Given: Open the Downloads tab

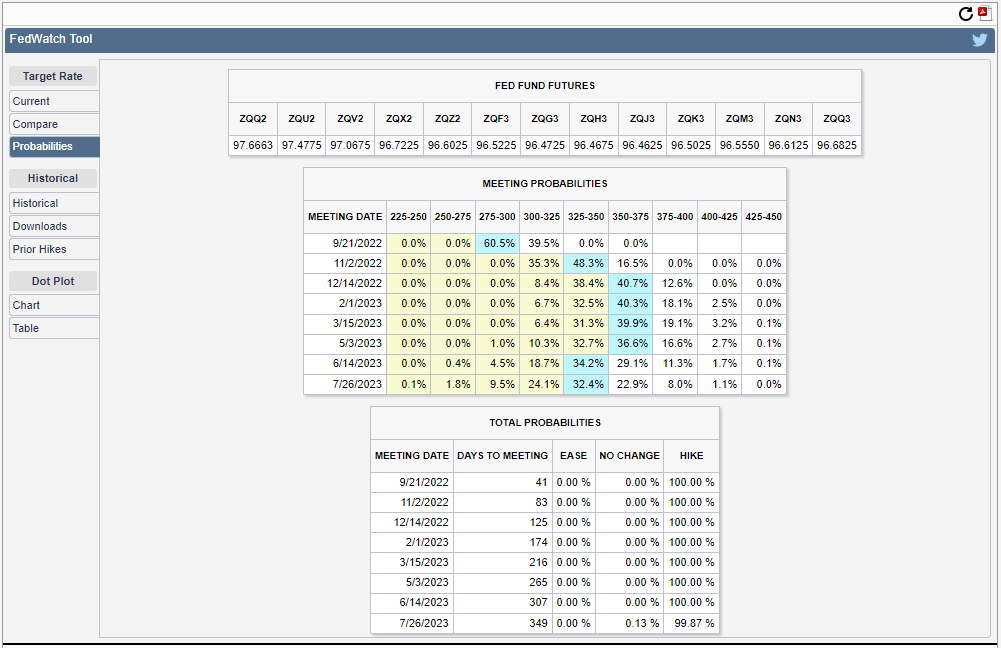Looking at the screenshot, I should (x=54, y=226).
